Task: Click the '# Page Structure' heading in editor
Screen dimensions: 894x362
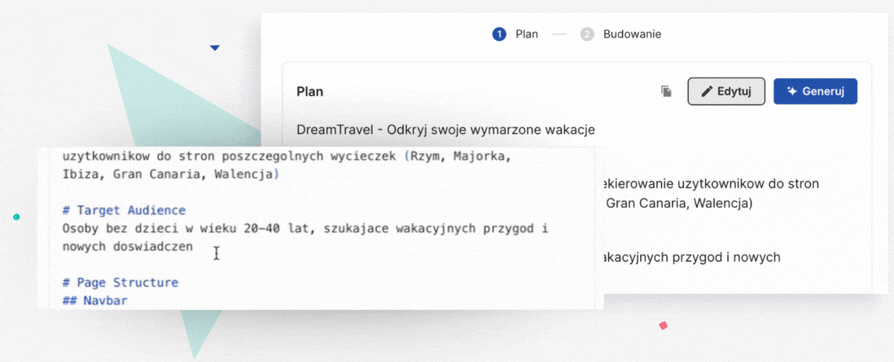Action: (x=120, y=283)
